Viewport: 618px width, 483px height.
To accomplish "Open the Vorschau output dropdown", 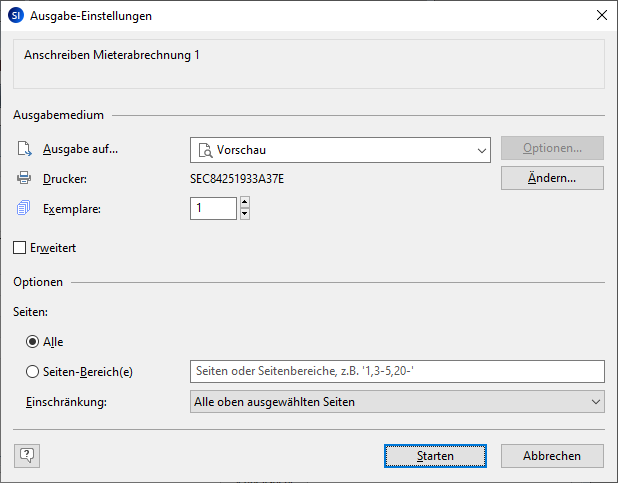I will (481, 150).
